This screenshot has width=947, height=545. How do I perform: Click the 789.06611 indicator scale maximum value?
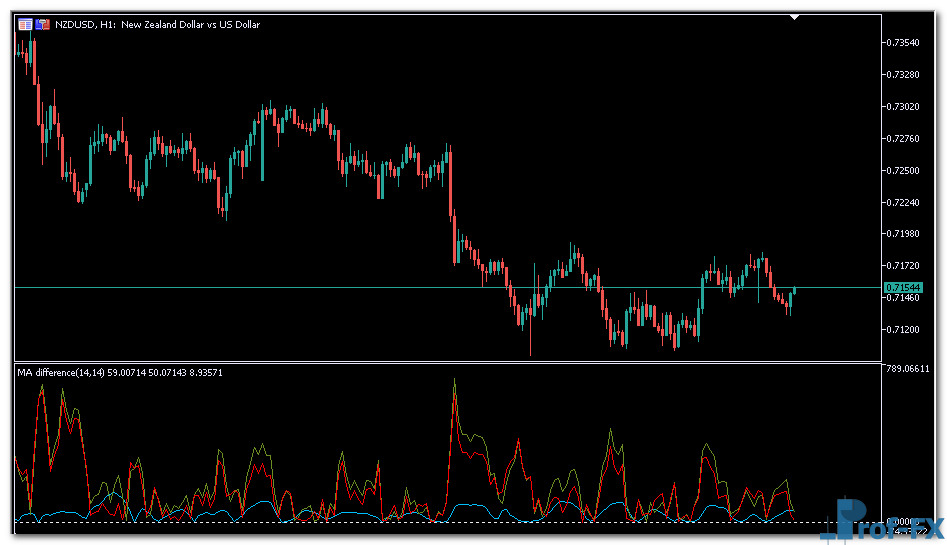coord(909,369)
